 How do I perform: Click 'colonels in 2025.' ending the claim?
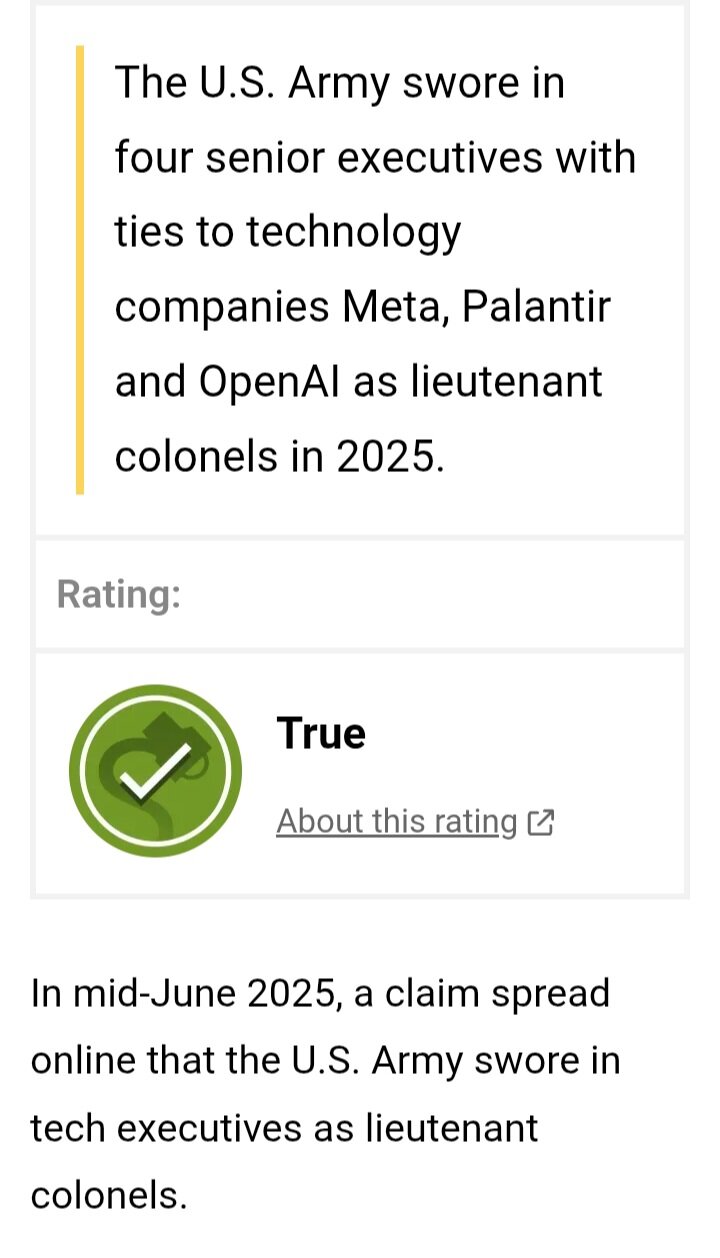pyautogui.click(x=280, y=457)
